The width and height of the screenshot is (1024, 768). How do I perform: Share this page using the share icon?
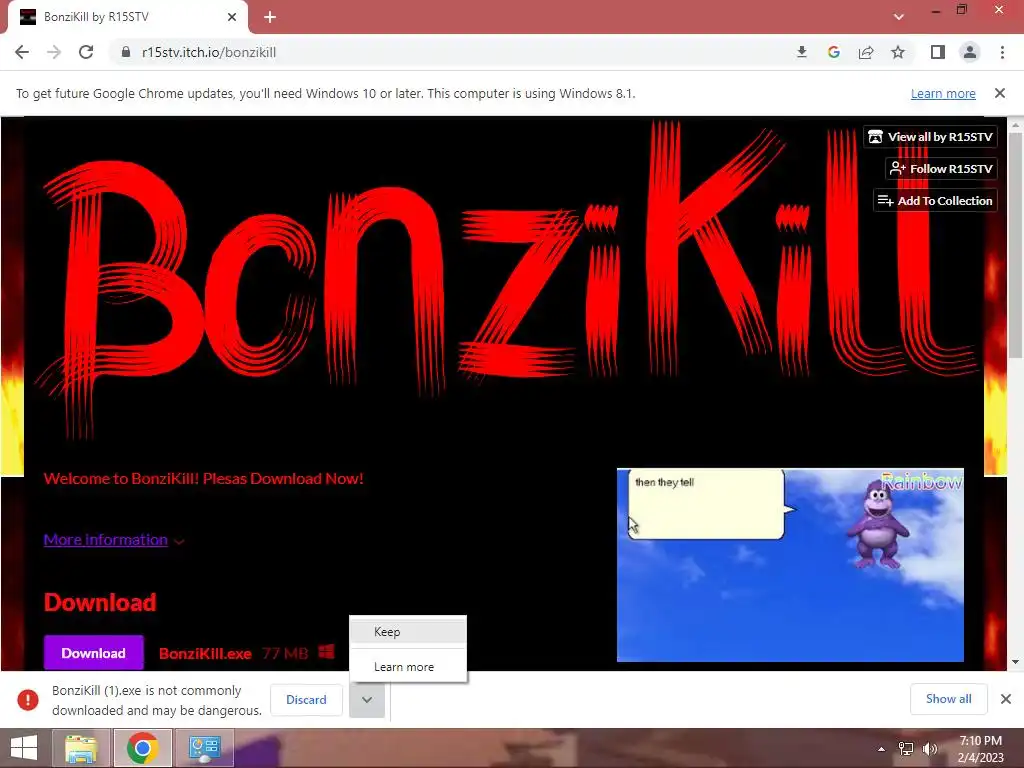coord(866,52)
